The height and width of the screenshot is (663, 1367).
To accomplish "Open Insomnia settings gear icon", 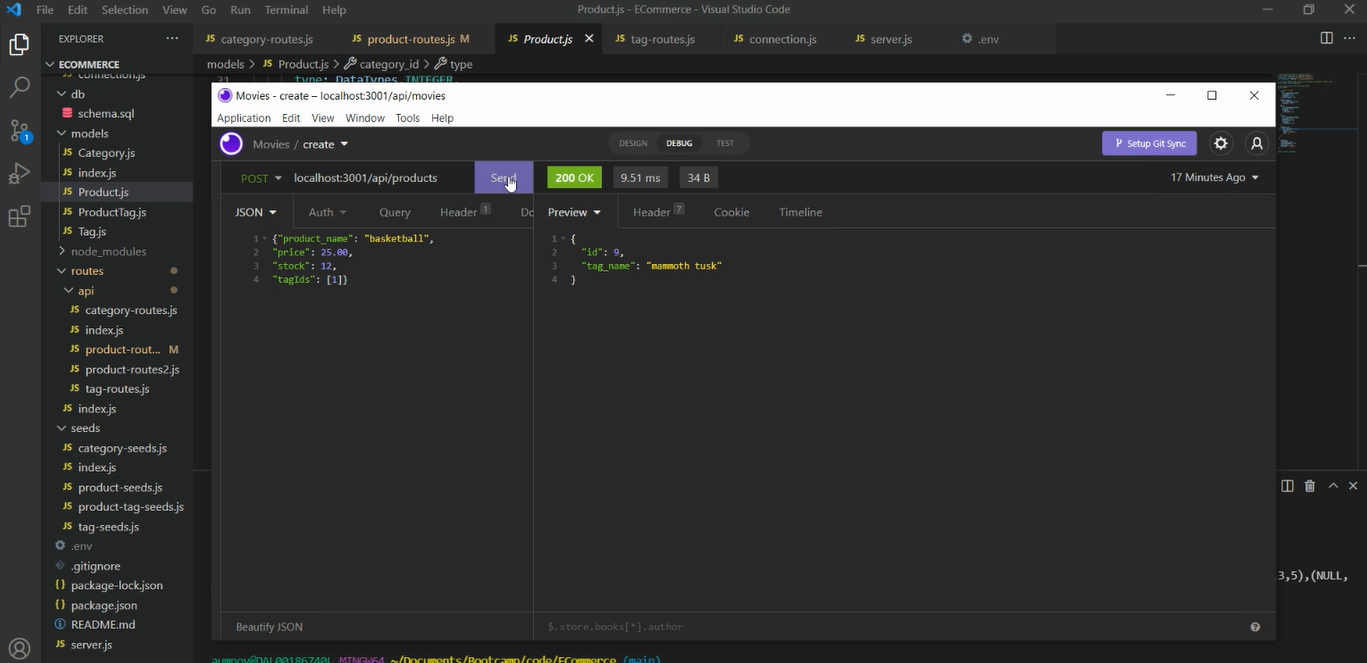I will [1220, 144].
